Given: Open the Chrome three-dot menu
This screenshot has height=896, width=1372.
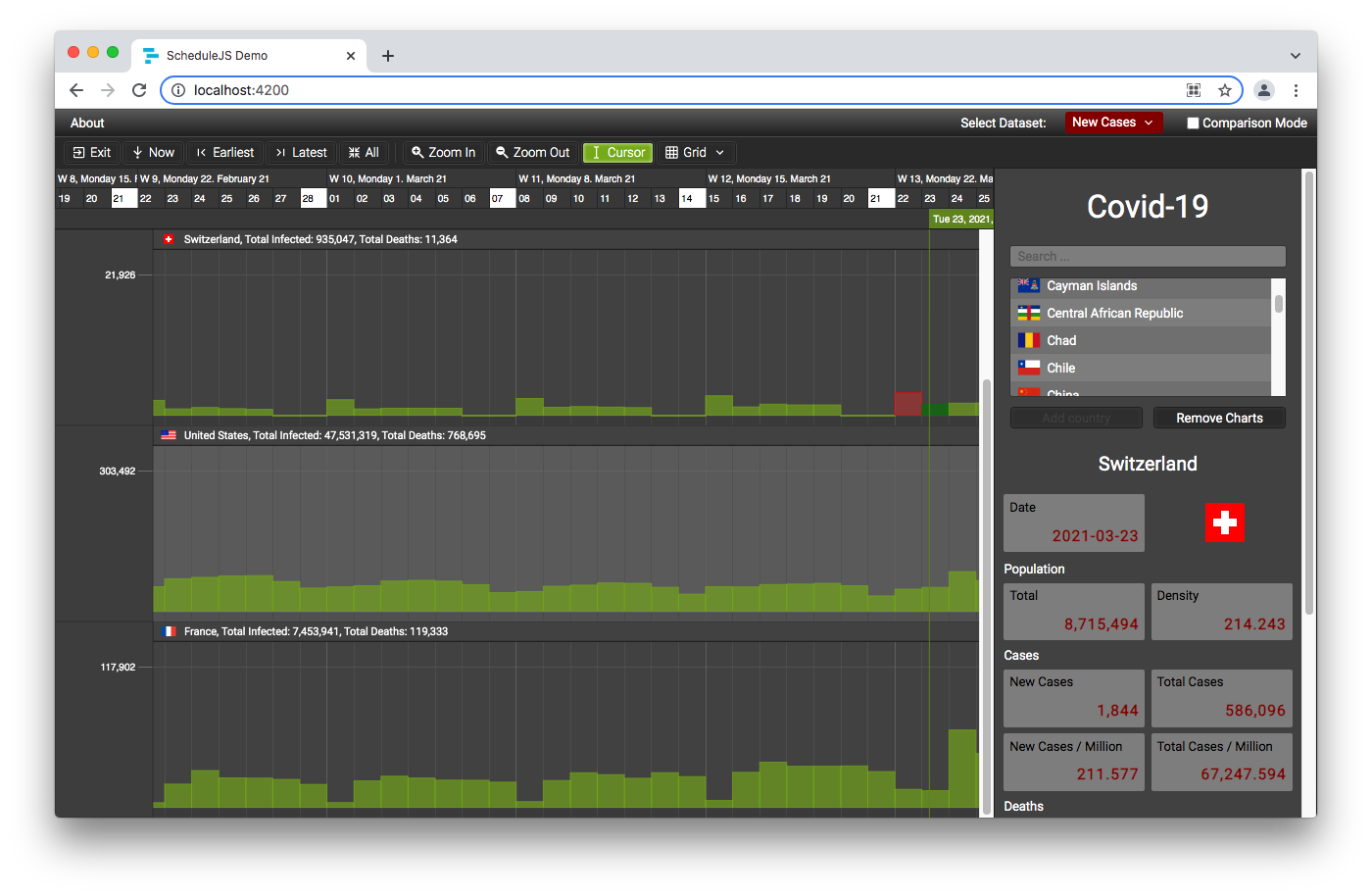Looking at the screenshot, I should click(1296, 90).
